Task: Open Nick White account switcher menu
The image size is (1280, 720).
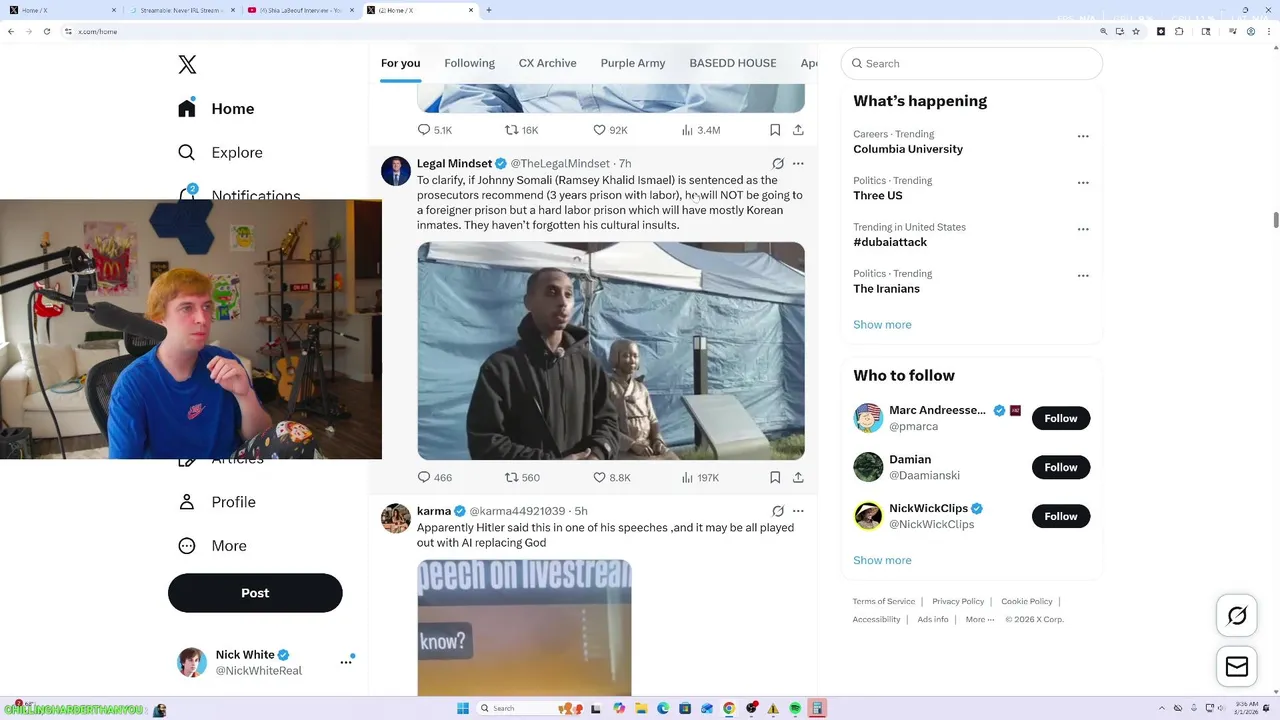Action: point(346,662)
